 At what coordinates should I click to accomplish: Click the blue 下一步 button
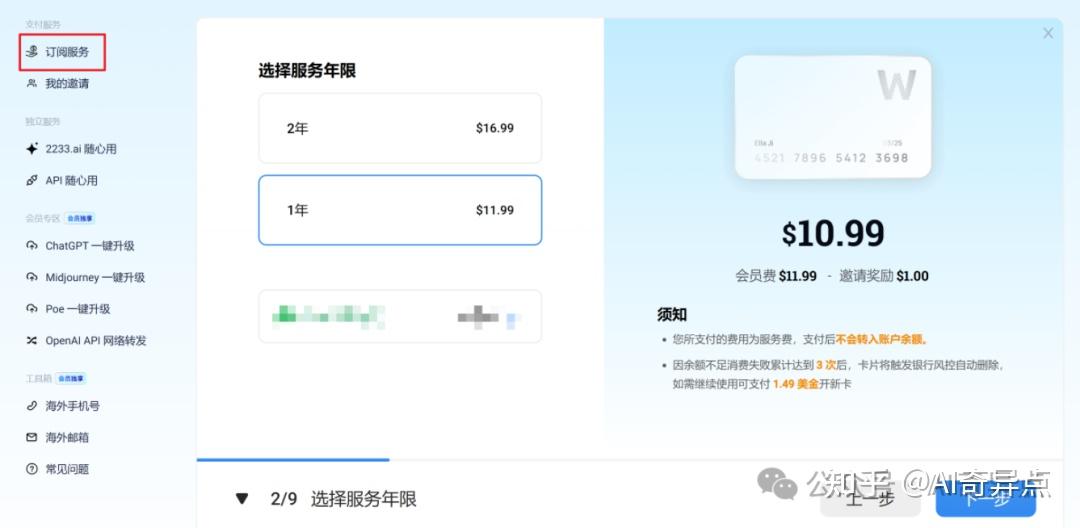point(986,498)
